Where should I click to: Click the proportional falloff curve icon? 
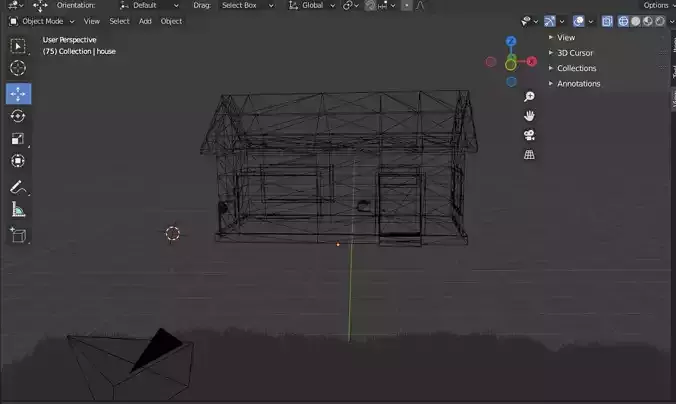click(420, 6)
